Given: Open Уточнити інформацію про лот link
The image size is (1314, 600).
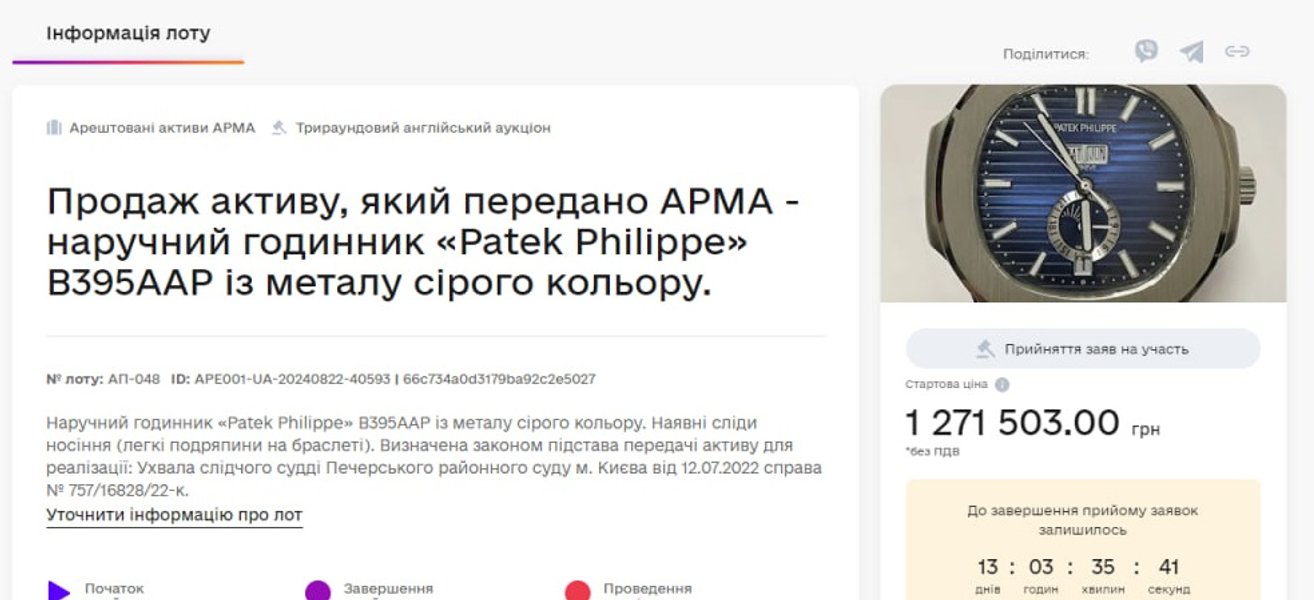Looking at the screenshot, I should pyautogui.click(x=174, y=515).
